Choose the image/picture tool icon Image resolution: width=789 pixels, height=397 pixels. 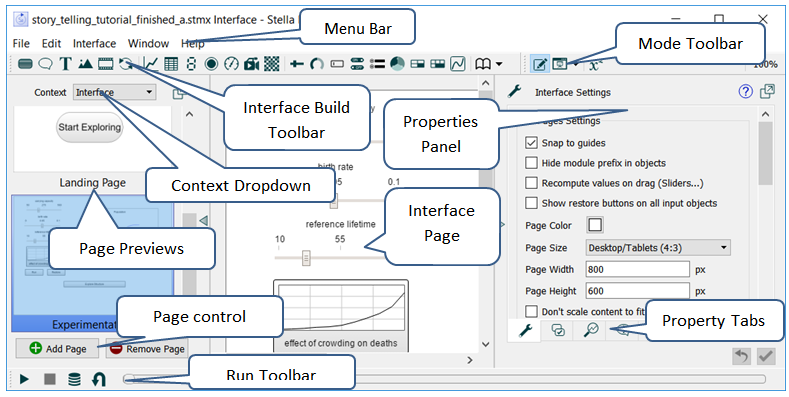click(85, 64)
